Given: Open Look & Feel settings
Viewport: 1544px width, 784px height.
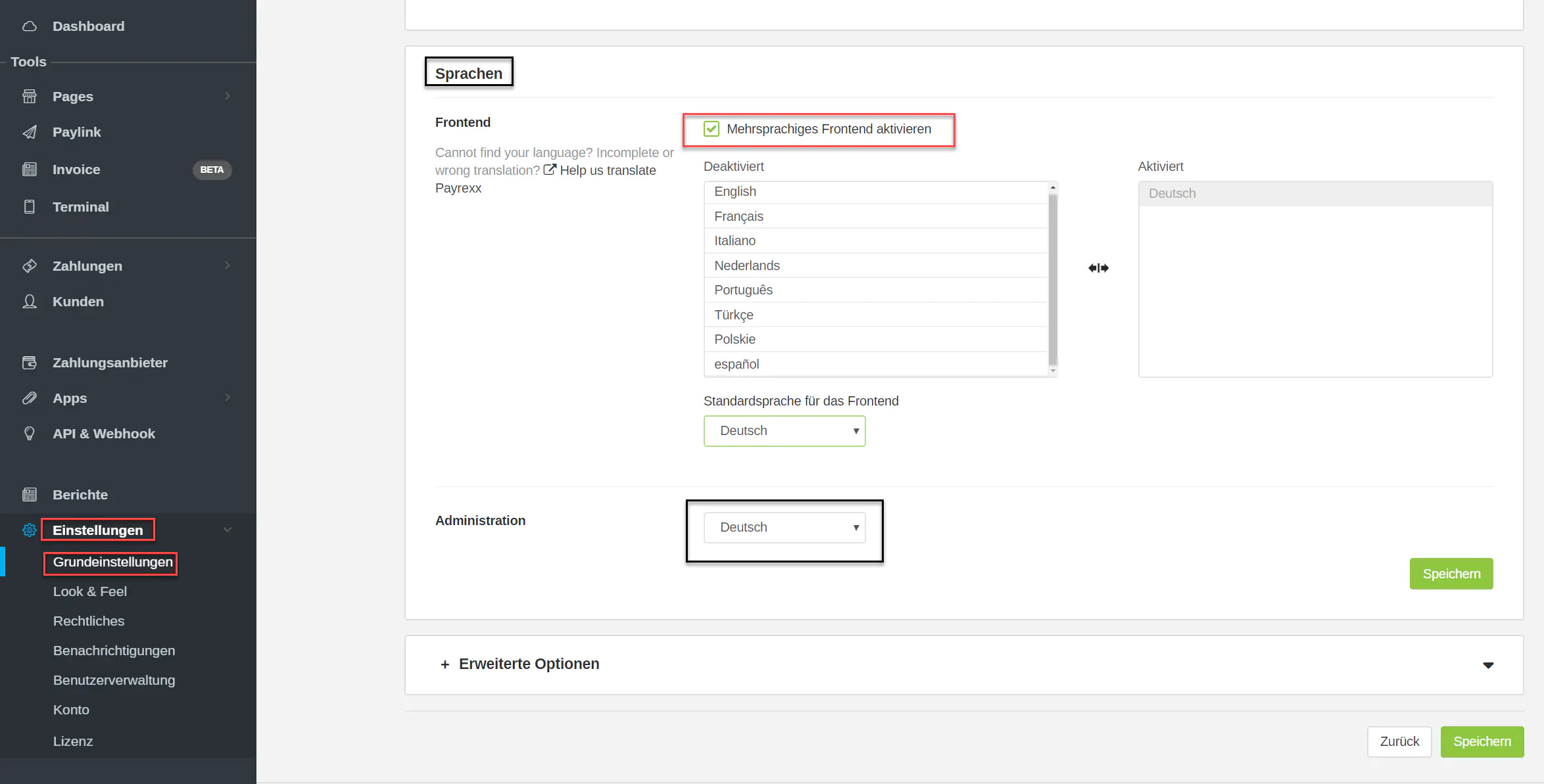Looking at the screenshot, I should [90, 591].
